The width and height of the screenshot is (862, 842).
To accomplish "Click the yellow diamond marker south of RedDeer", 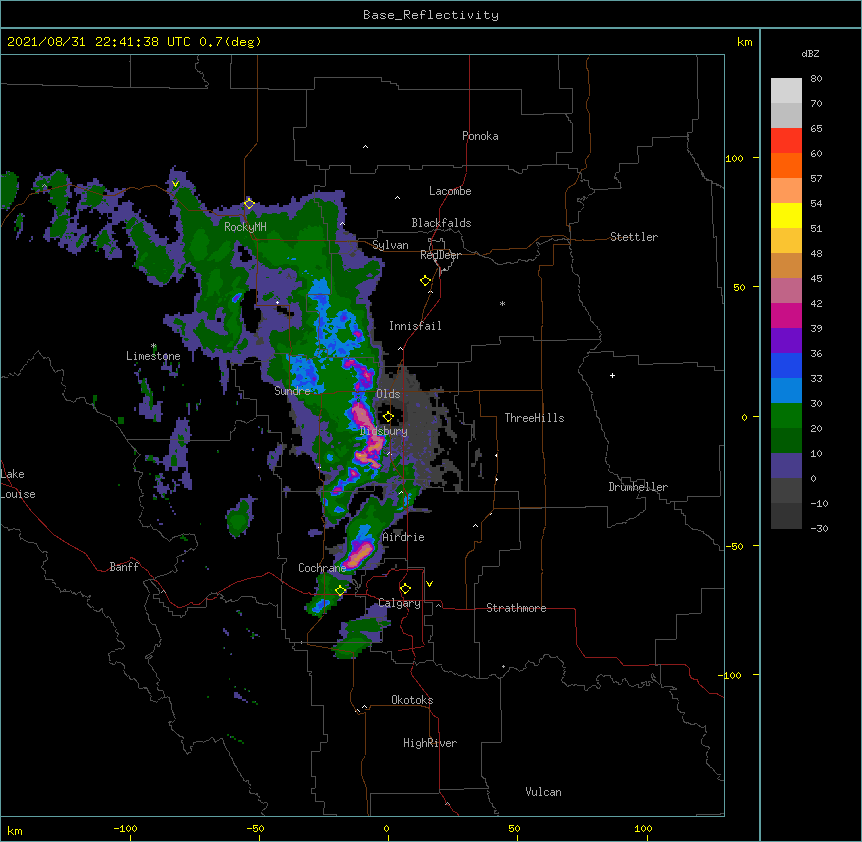I will click(x=425, y=281).
